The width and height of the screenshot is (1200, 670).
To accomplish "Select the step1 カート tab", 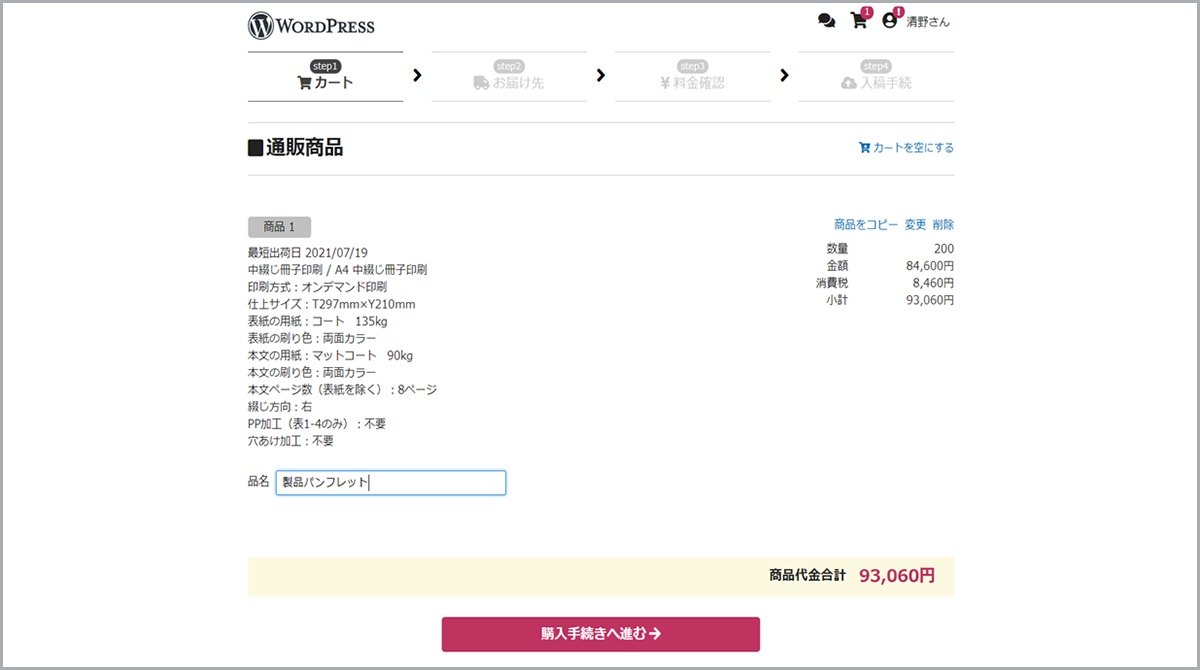I will pos(325,77).
